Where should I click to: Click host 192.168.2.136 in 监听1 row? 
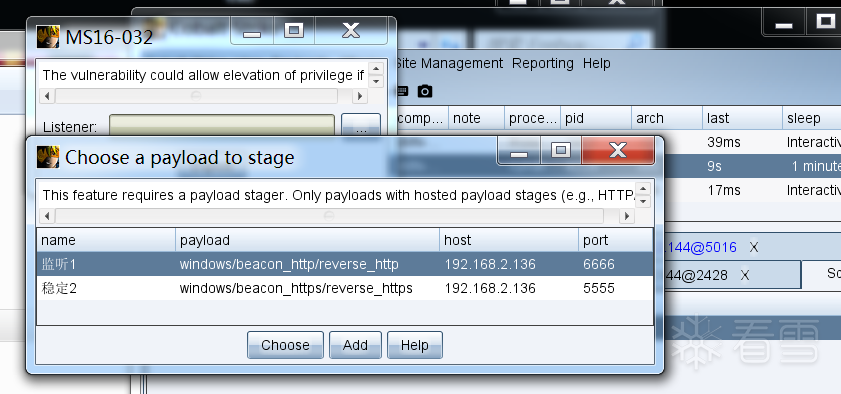490,264
